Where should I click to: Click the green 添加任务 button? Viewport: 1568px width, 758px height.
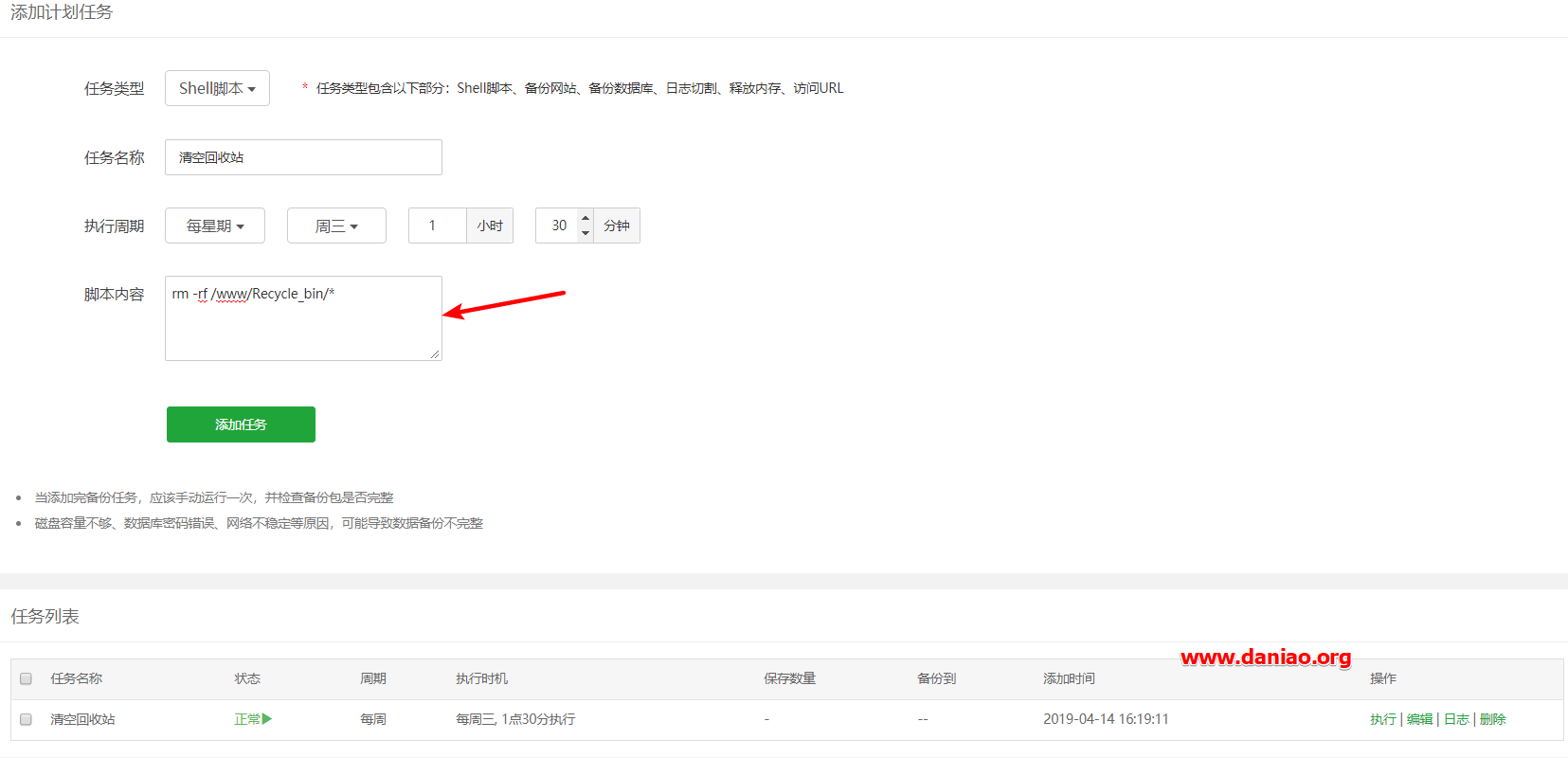[x=241, y=424]
